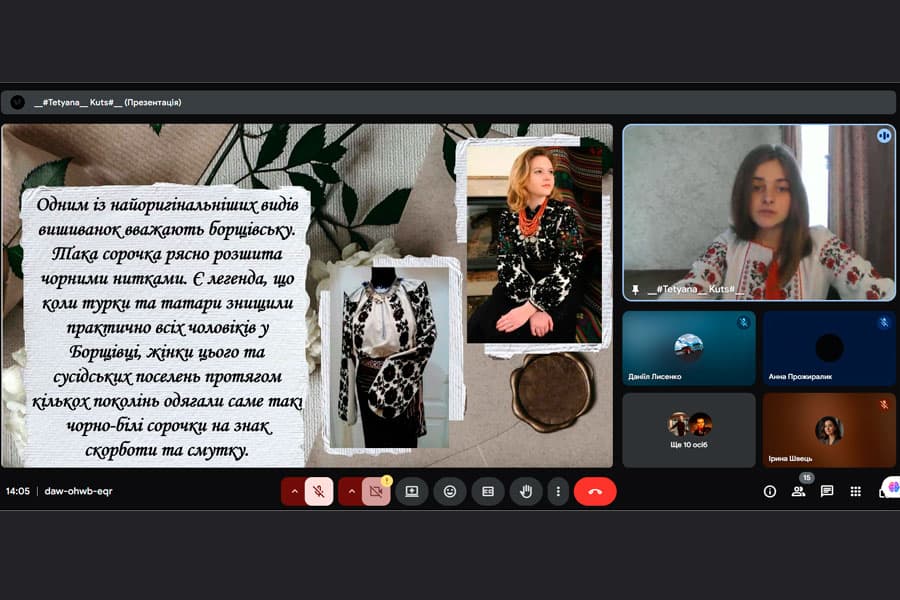
Task: Select Tetyana Kuts video tile
Action: (759, 212)
